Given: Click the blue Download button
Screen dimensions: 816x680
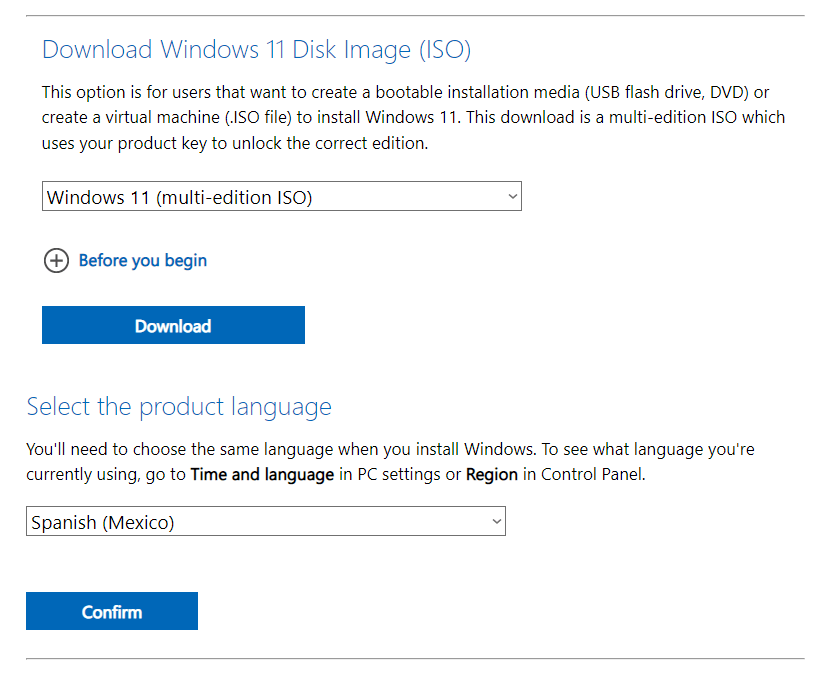Looking at the screenshot, I should pos(173,325).
